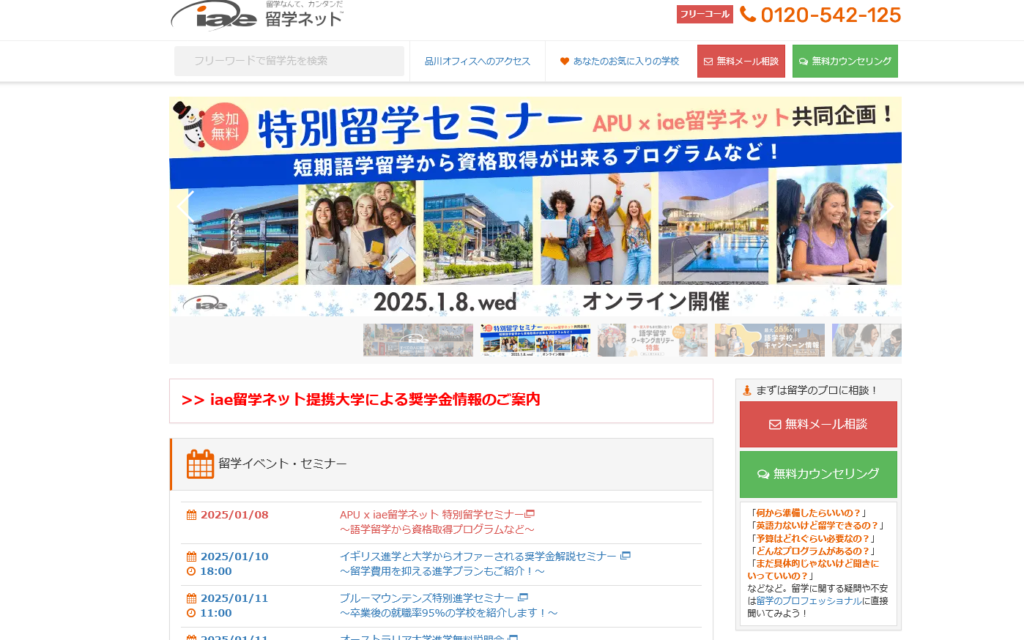Select the last partially visible carousel thumbnail
The width and height of the screenshot is (1024, 640).
(x=867, y=340)
